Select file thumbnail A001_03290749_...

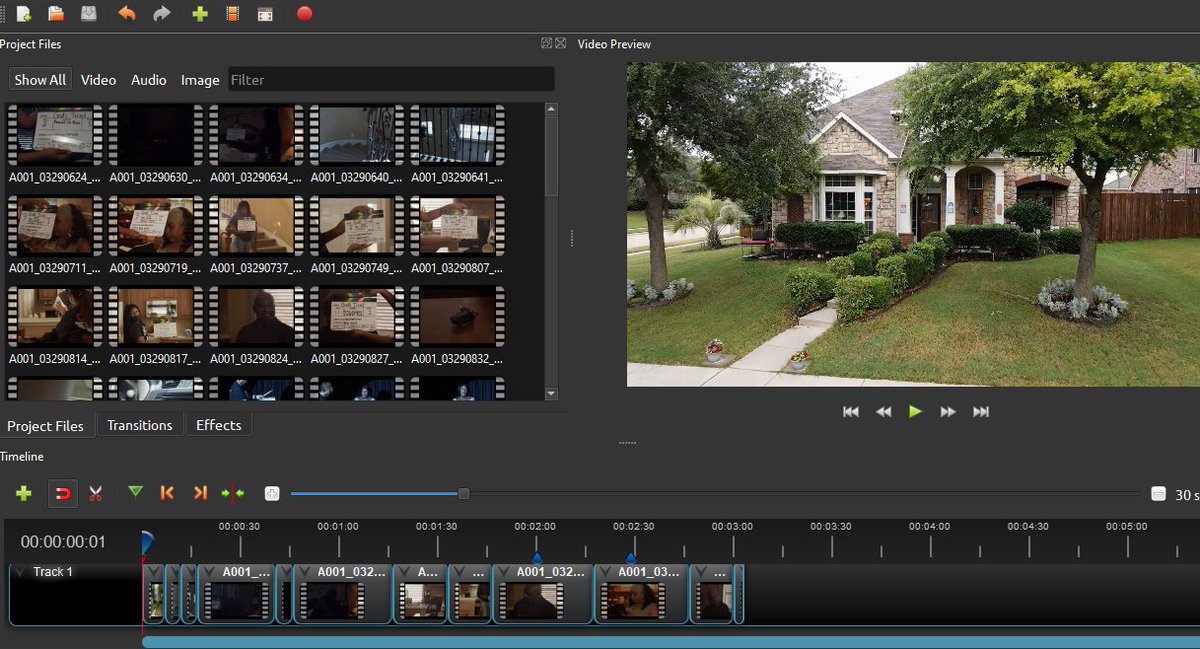click(357, 225)
